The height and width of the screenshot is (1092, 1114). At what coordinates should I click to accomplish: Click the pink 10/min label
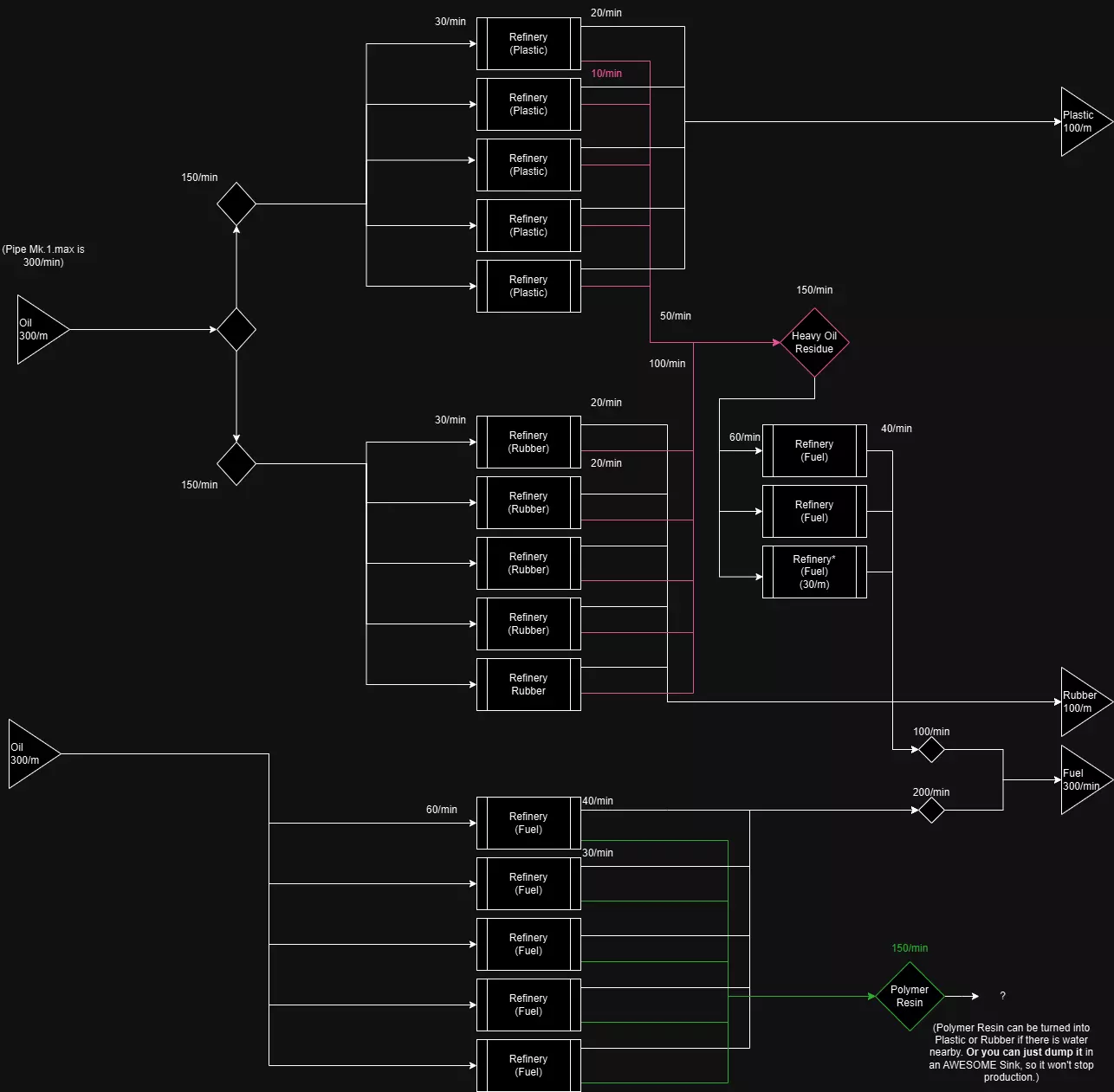pyautogui.click(x=606, y=74)
